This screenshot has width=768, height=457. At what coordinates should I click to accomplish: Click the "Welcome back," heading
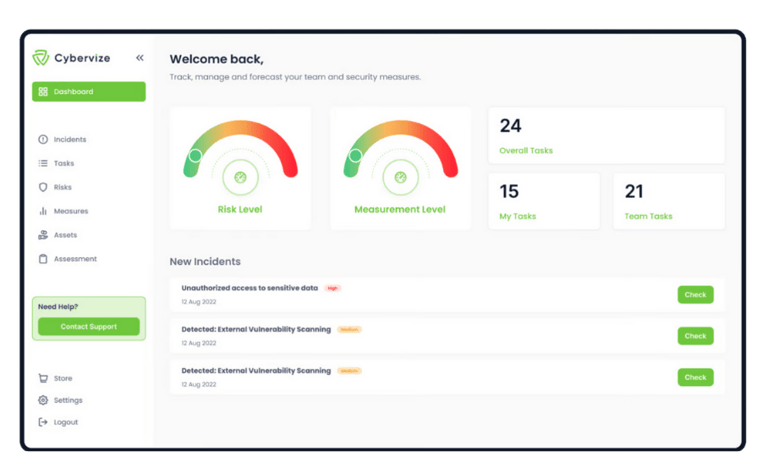point(216,59)
